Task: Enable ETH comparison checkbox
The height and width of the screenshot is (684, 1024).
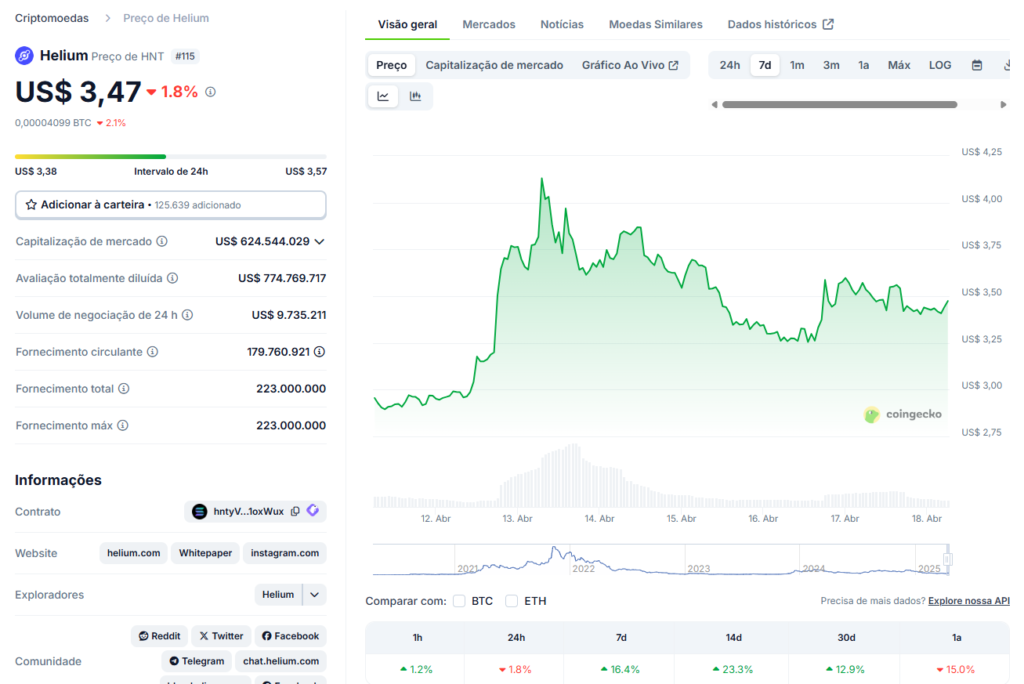Action: pos(511,601)
